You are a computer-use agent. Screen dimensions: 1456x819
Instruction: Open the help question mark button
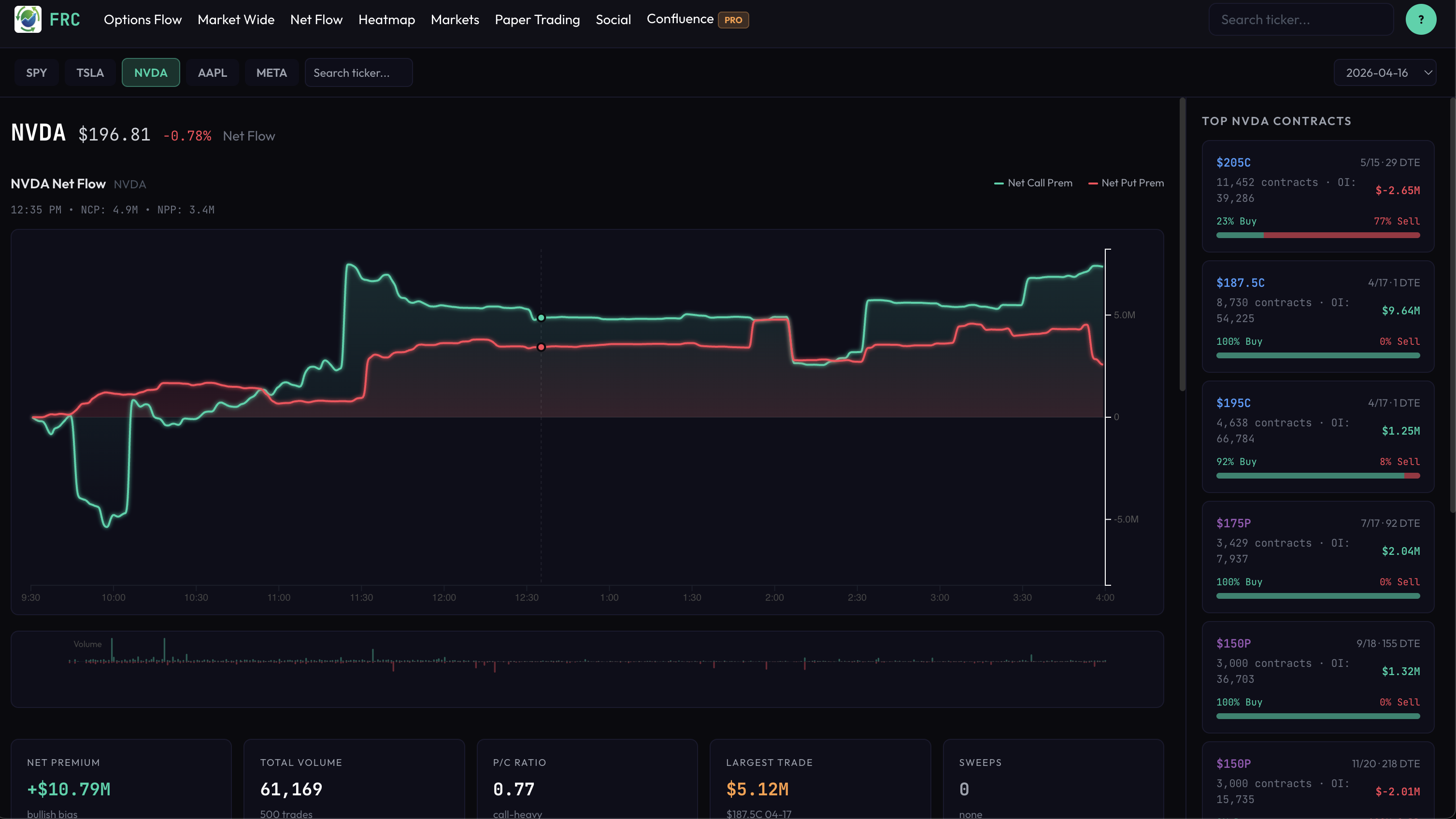coord(1420,19)
